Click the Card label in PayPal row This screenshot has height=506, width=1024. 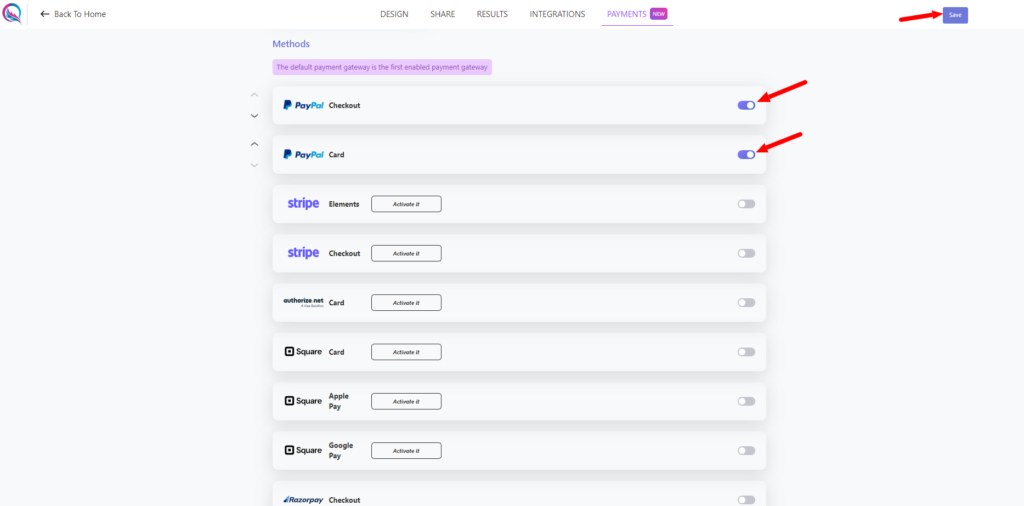336,155
